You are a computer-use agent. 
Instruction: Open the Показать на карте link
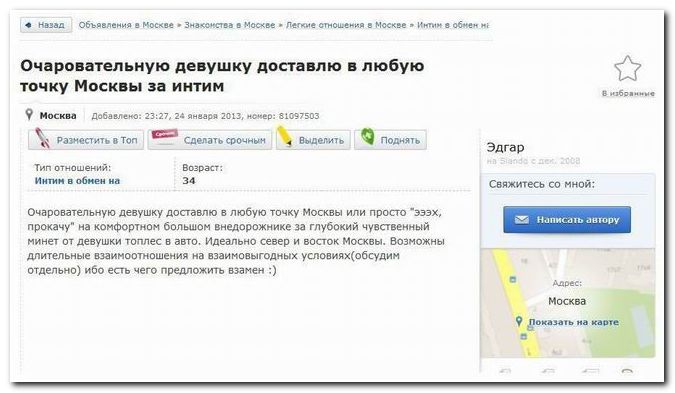pos(573,322)
